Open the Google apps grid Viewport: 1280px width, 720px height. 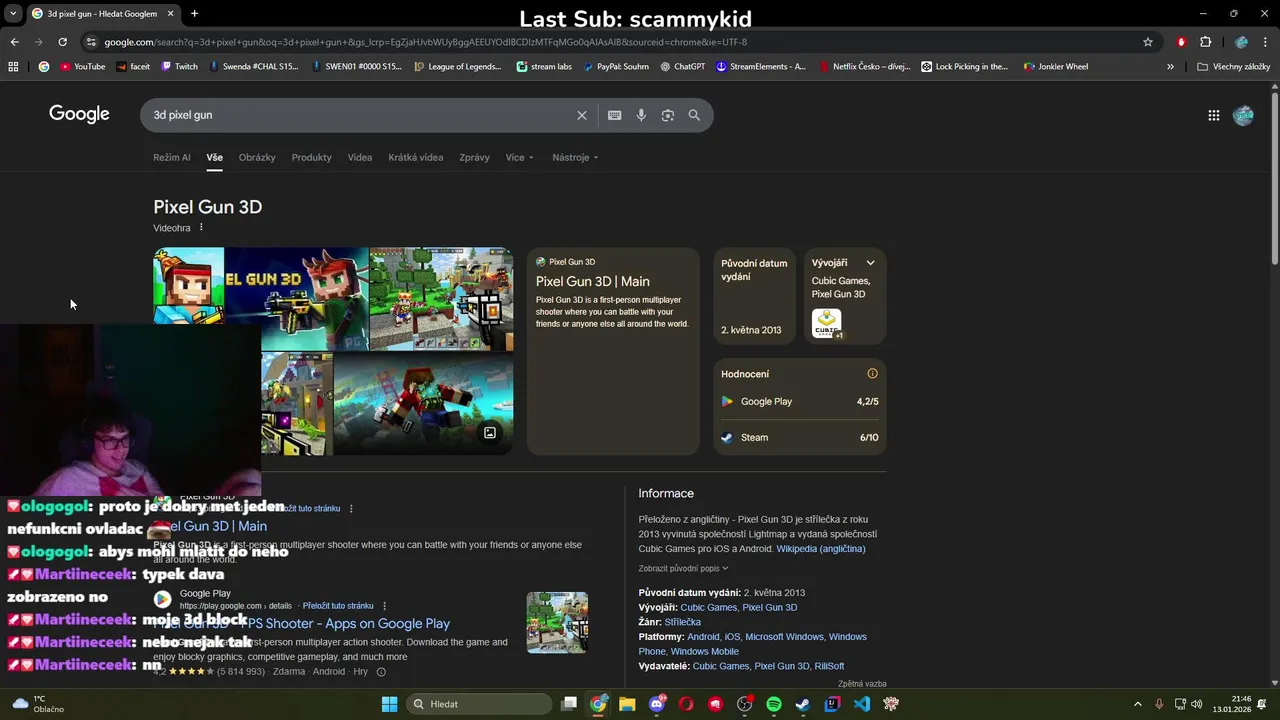click(x=1213, y=115)
